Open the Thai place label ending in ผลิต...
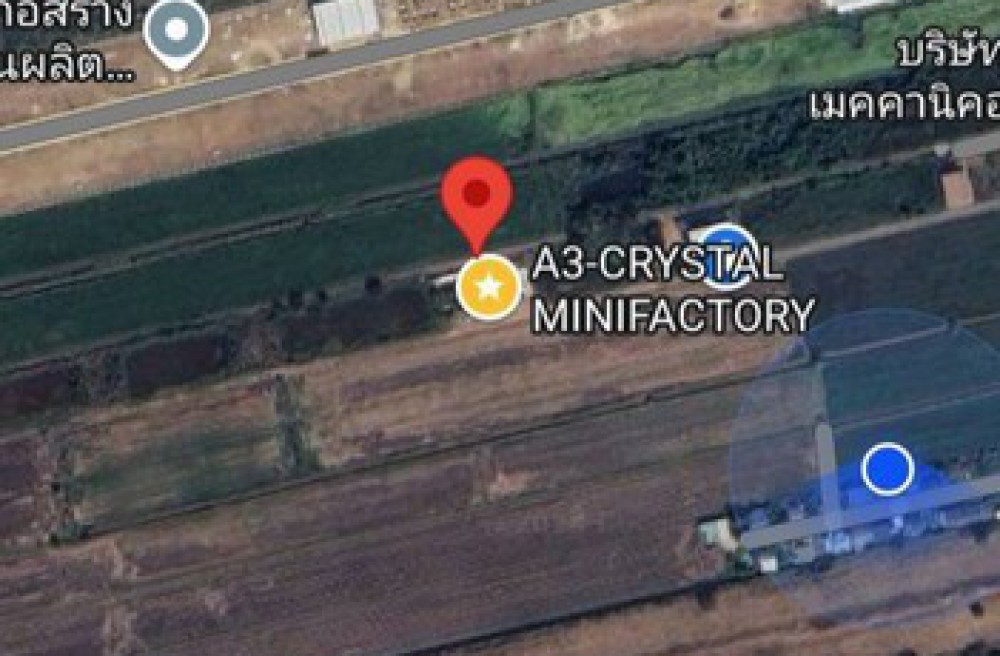1000x656 pixels. [x=67, y=41]
